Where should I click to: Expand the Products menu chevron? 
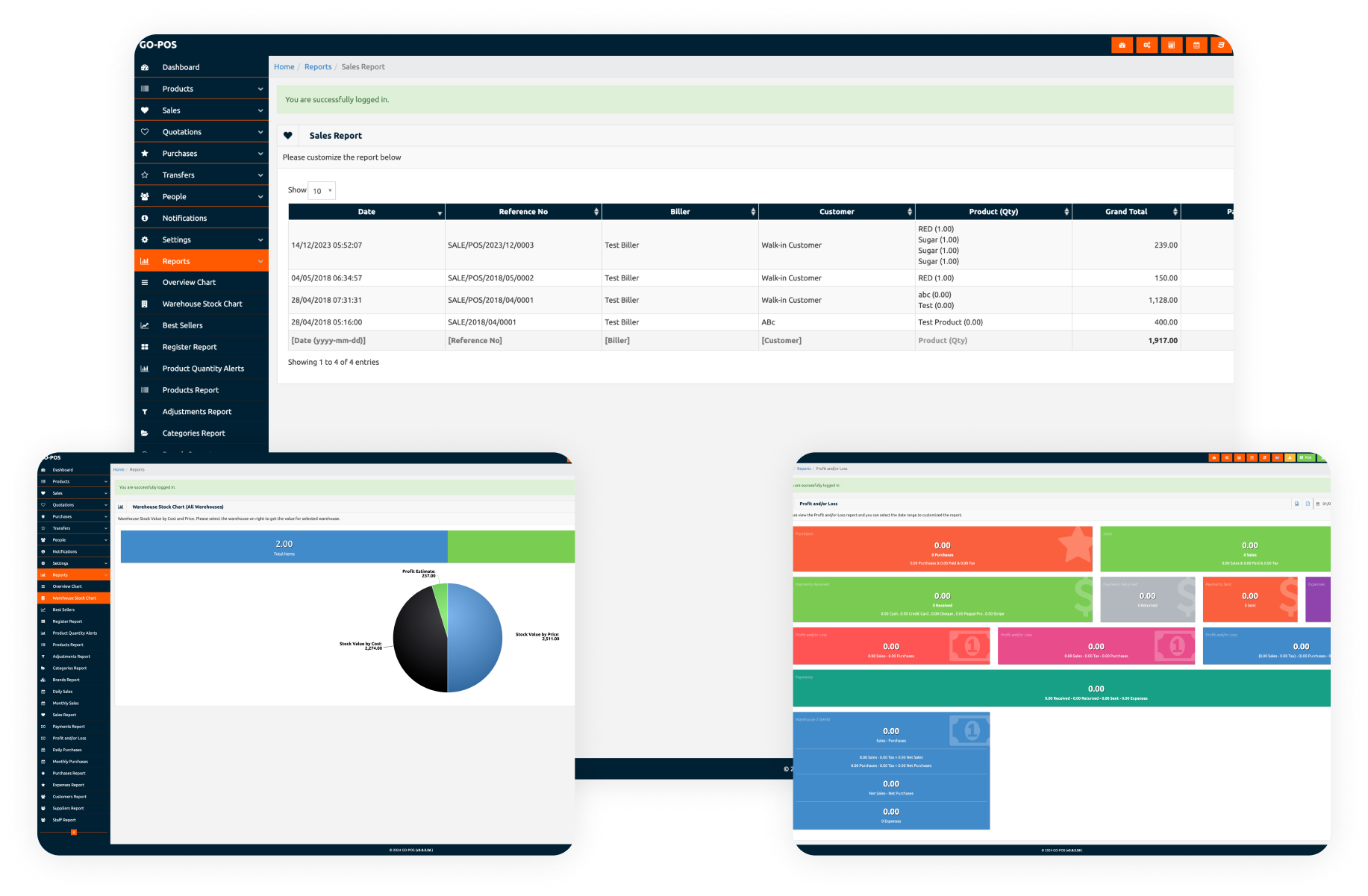(260, 90)
